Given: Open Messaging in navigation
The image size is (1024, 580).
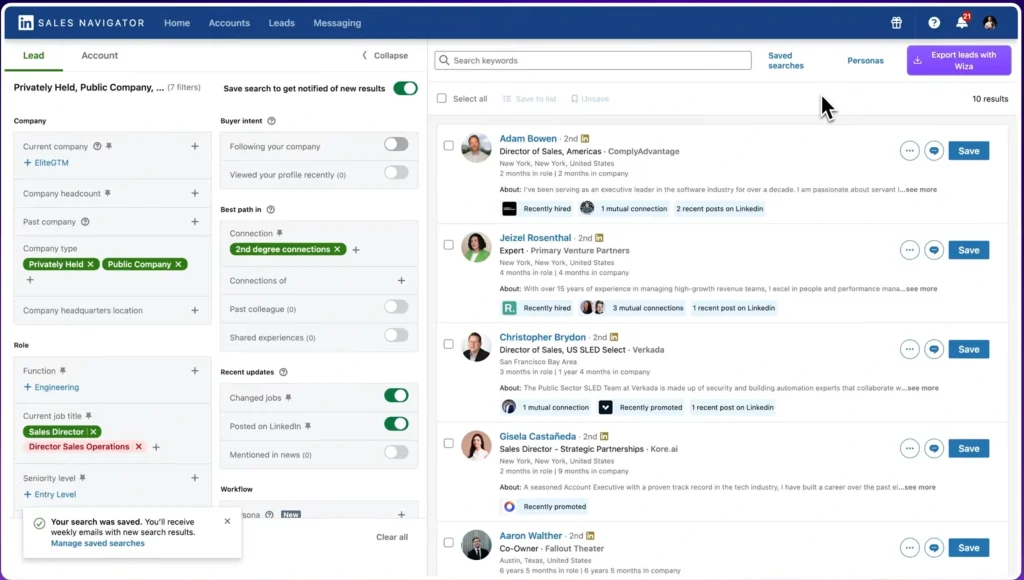Looking at the screenshot, I should 337,23.
